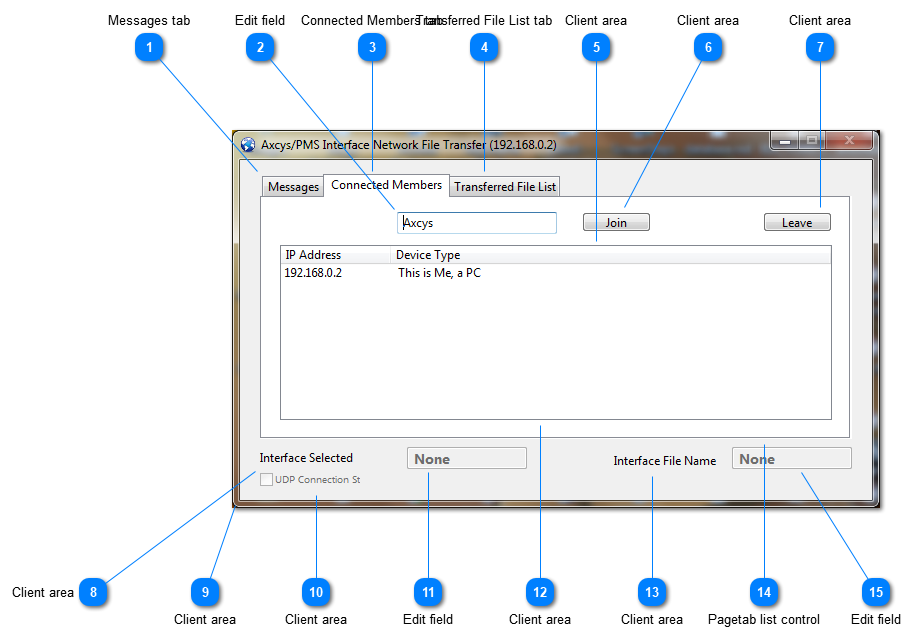Click the globe icon in the title bar
Screen dimensions: 917x643
coord(248,145)
